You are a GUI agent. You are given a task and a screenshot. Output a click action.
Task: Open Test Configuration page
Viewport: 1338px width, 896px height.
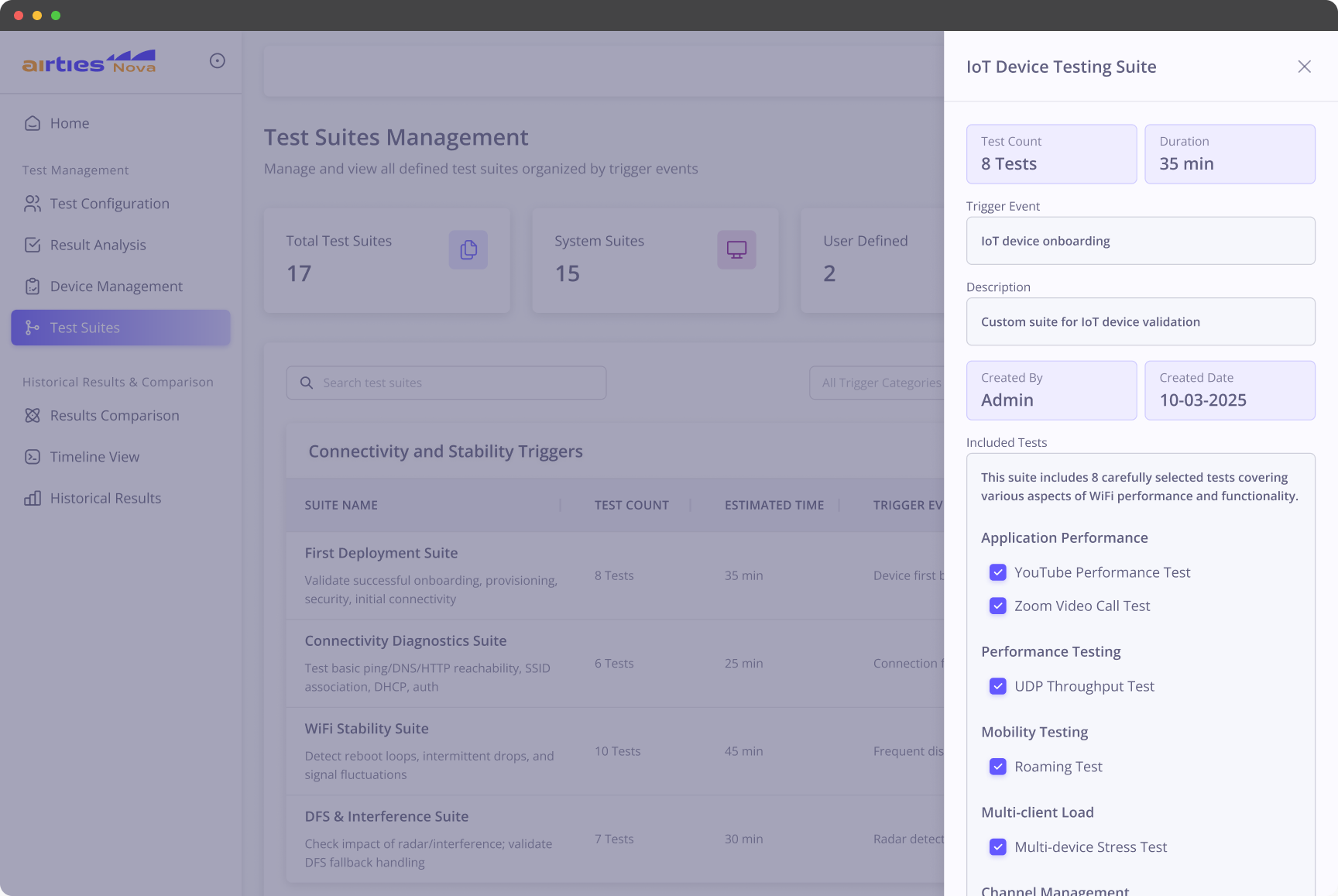[x=121, y=204]
